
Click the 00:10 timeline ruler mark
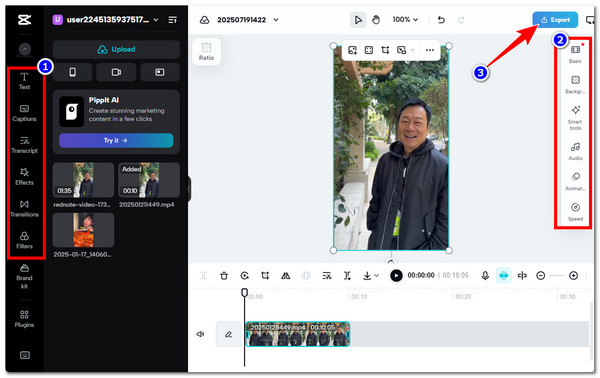point(359,297)
